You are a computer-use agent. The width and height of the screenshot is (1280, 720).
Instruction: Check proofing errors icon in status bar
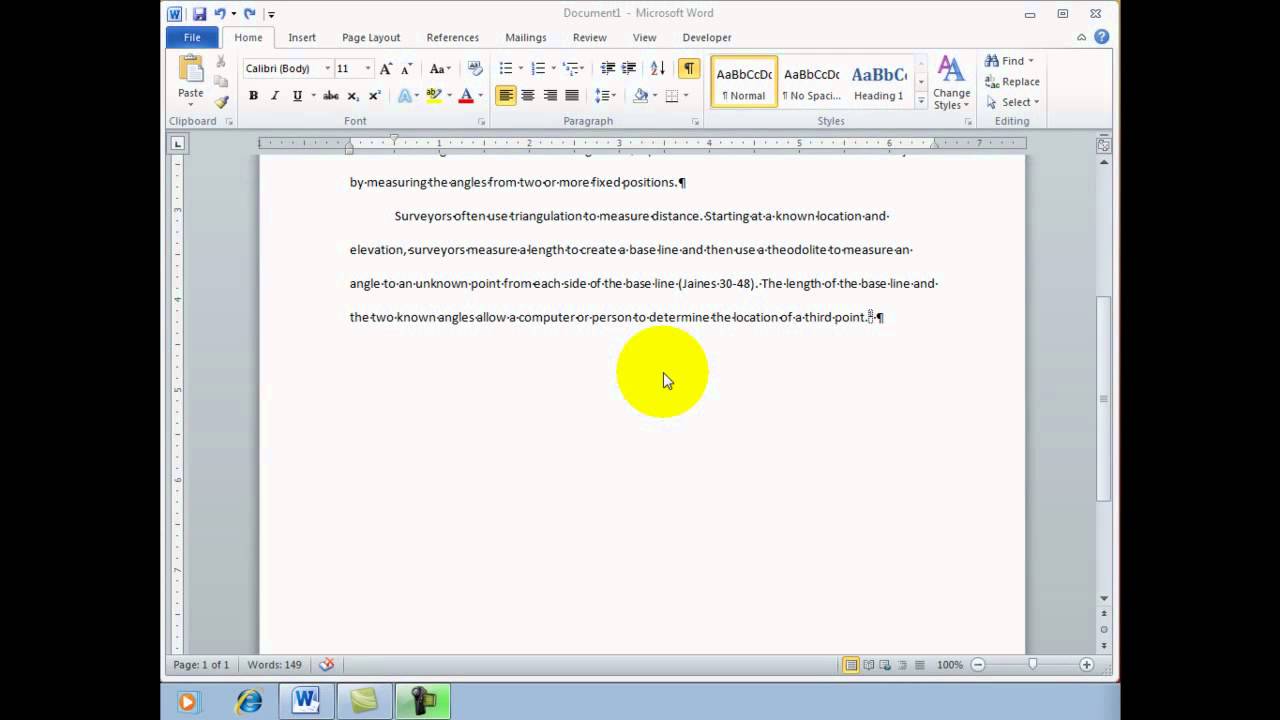[x=326, y=665]
